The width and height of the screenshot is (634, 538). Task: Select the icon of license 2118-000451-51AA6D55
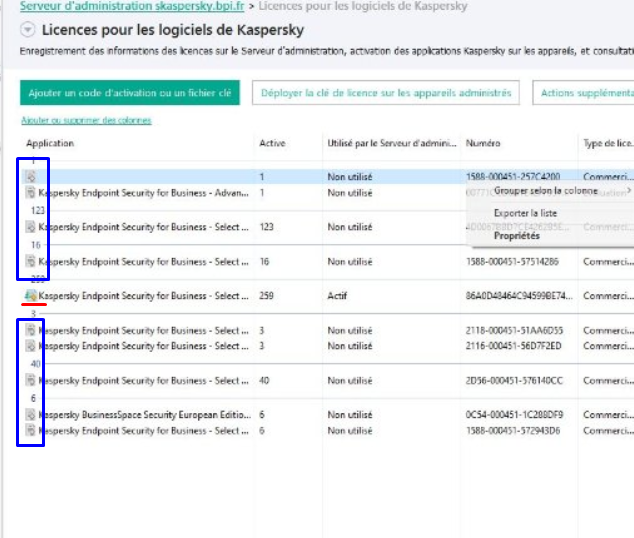30,331
